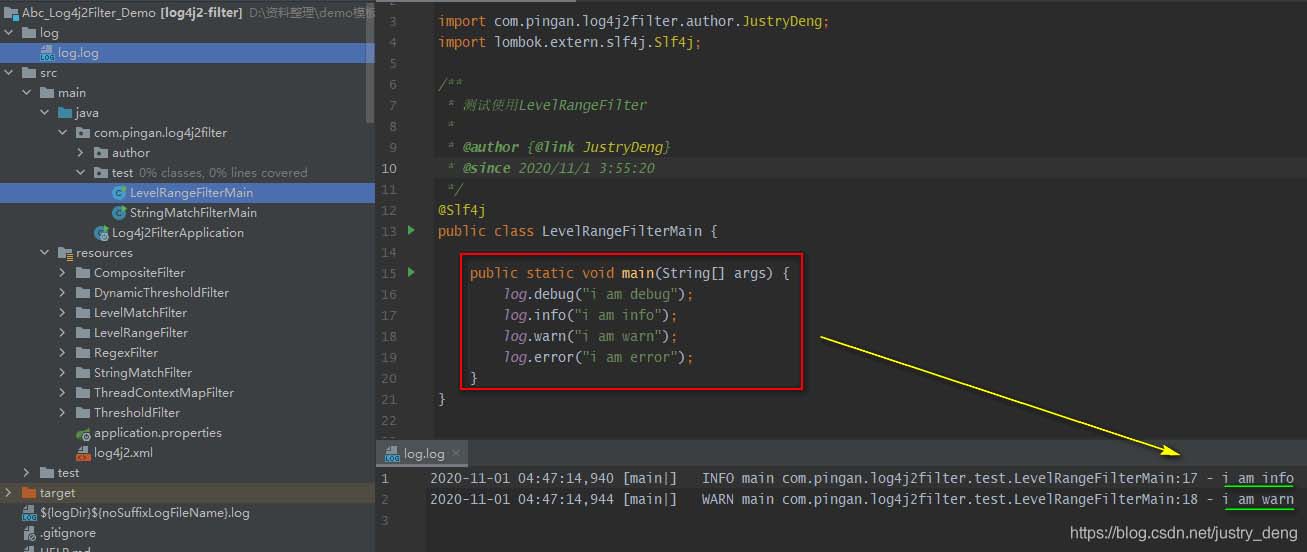Select .gitignore in project tree
This screenshot has height=552, width=1307.
[x=68, y=533]
